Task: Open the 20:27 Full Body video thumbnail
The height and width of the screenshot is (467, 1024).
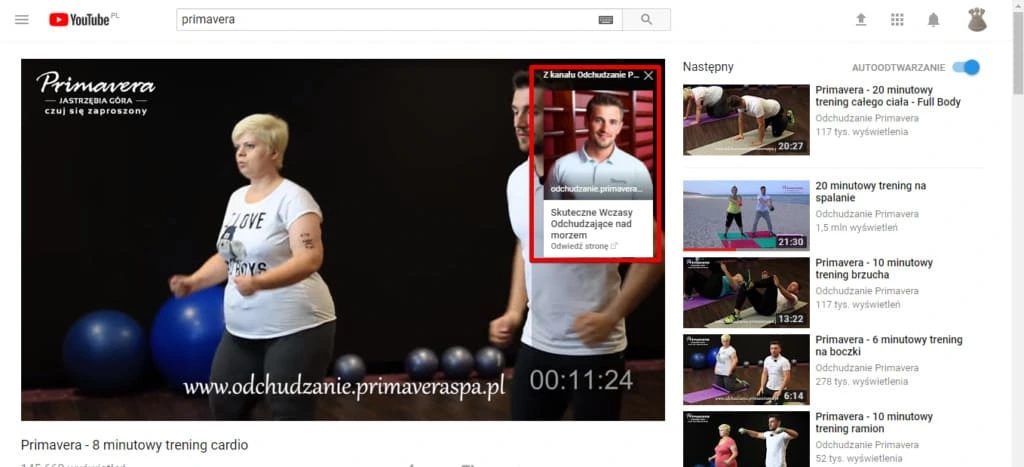Action: 746,120
